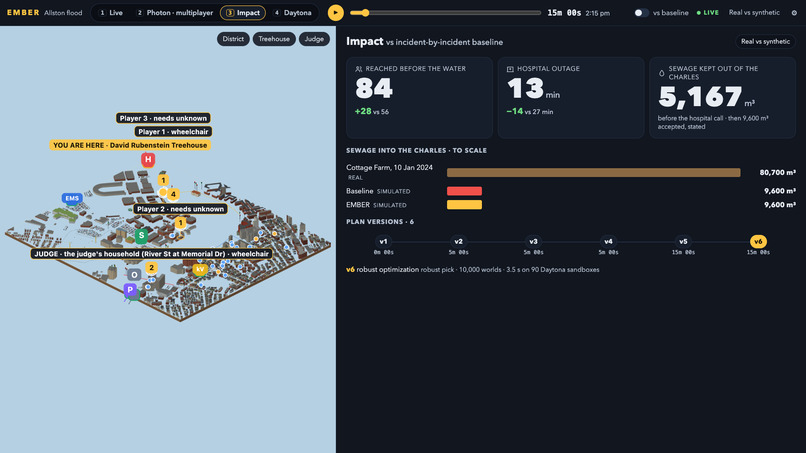Viewport: 806px width, 453px height.
Task: Click yellow 1 marker under Player 2 label
Action: pyautogui.click(x=180, y=223)
